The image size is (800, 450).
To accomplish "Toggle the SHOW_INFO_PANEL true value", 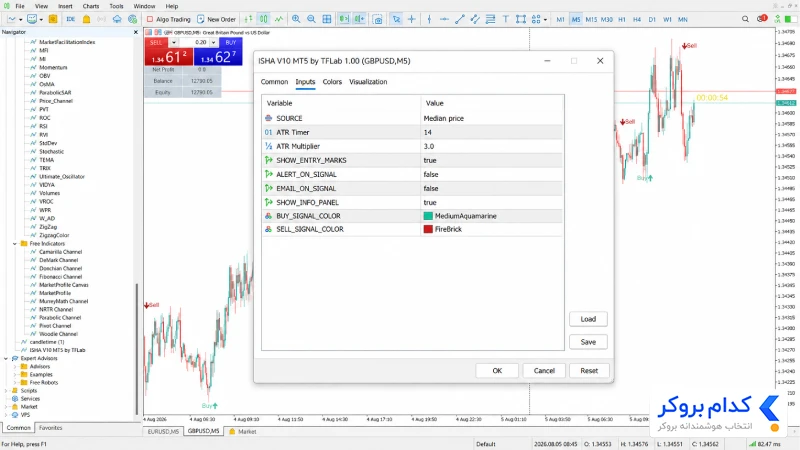I will point(492,202).
